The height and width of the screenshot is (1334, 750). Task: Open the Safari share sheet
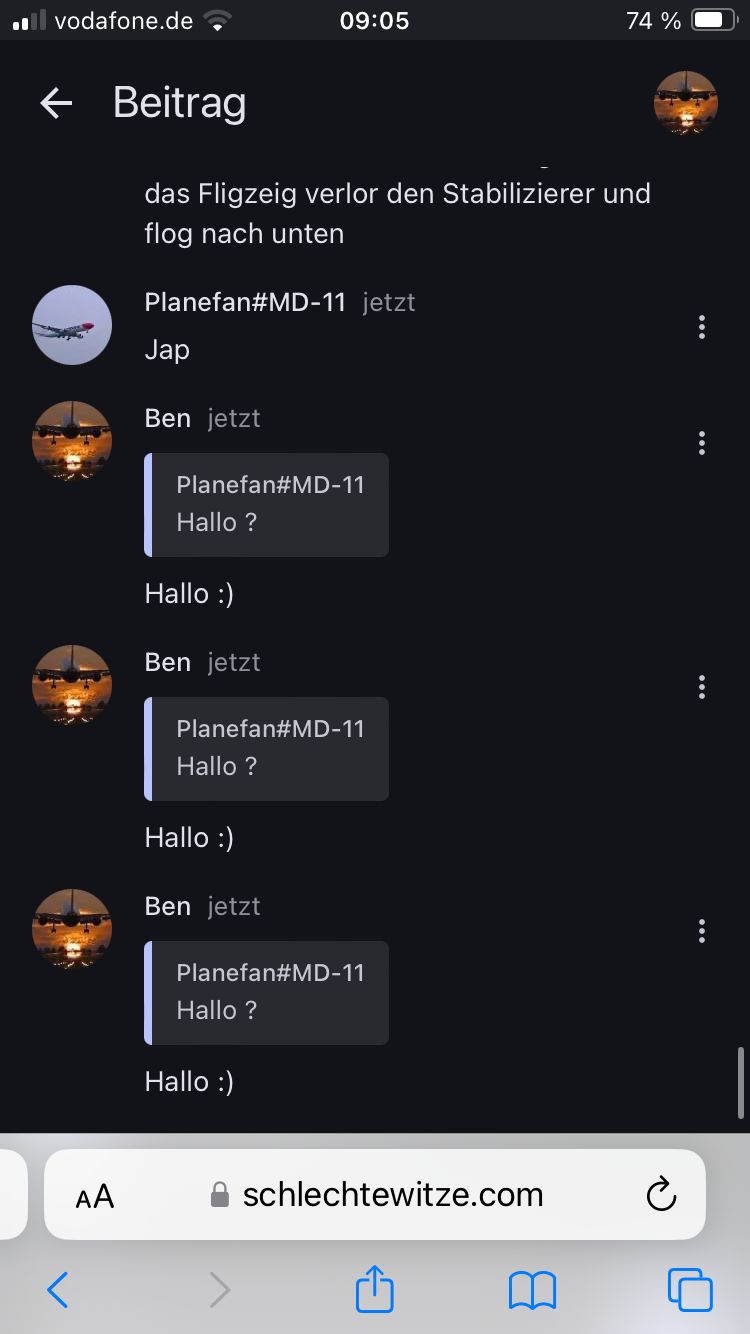coord(375,1289)
